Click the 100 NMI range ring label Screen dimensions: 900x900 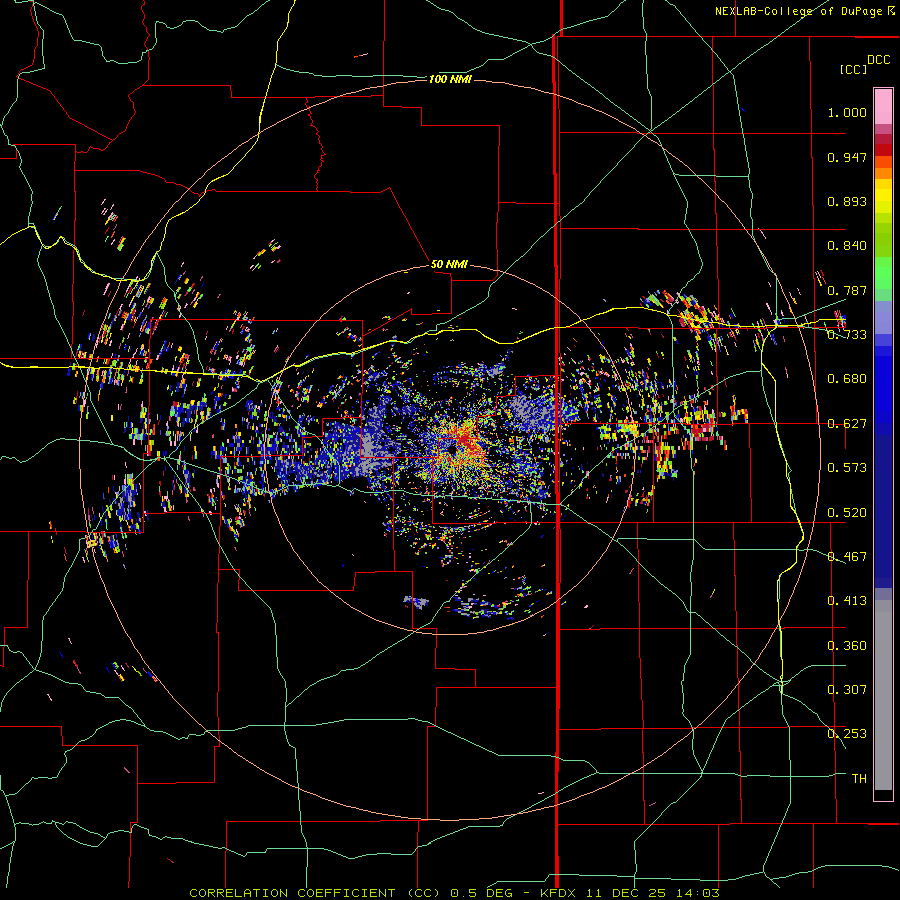[450, 79]
